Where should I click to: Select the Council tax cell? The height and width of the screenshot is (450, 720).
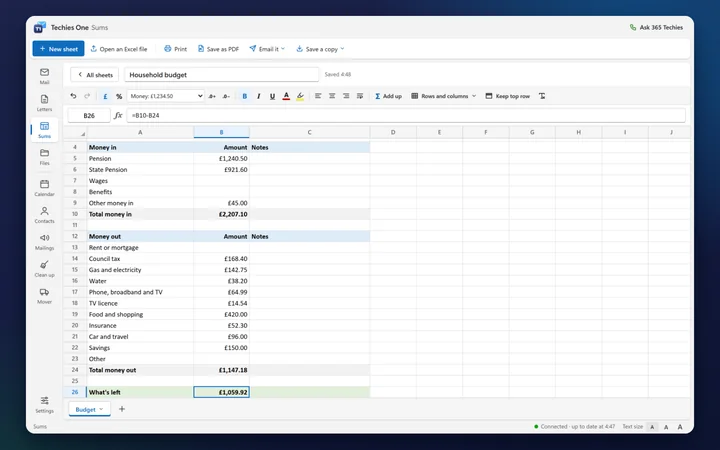point(140,259)
